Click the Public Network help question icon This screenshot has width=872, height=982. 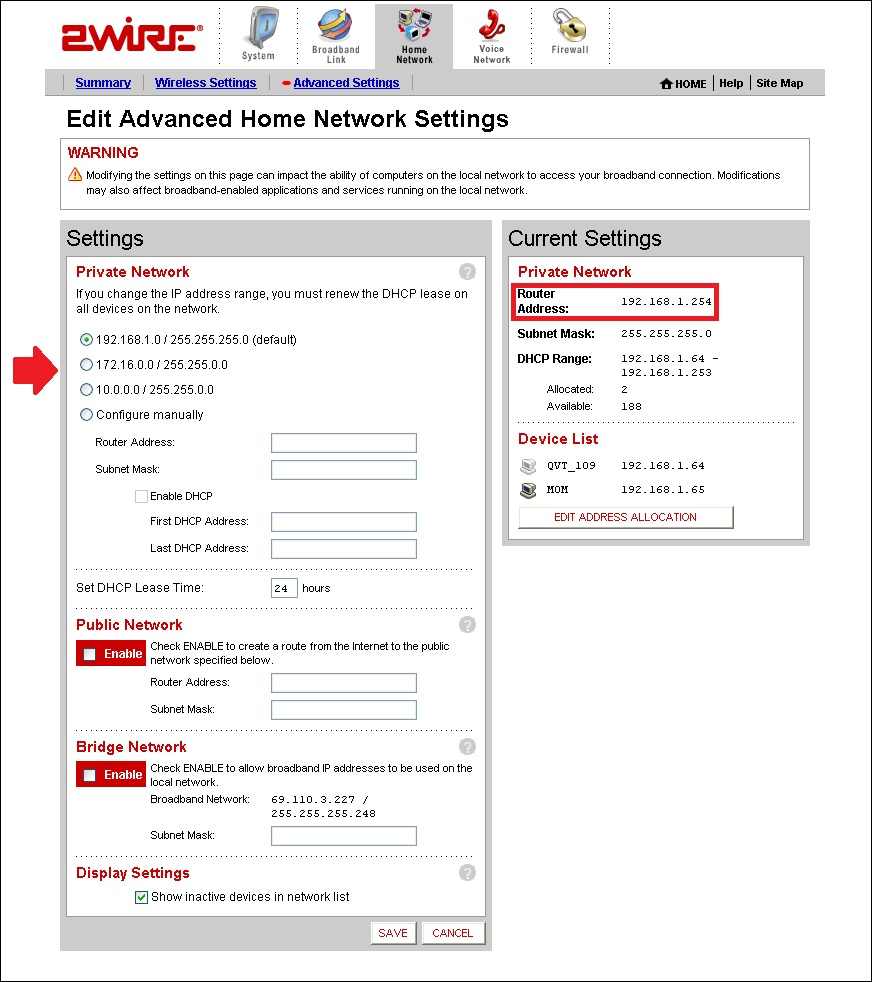point(467,625)
